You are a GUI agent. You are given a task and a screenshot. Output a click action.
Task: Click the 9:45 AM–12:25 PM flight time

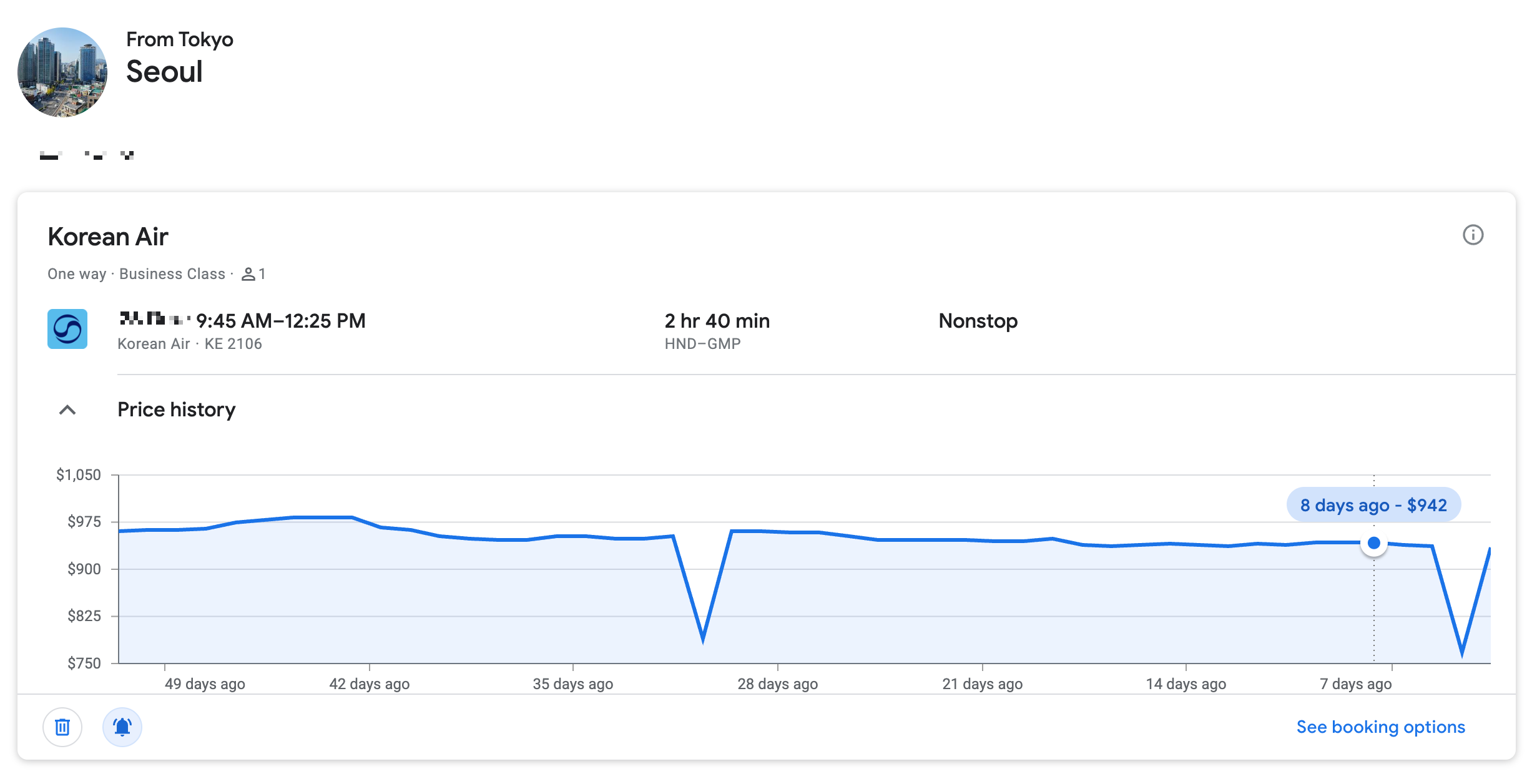281,321
